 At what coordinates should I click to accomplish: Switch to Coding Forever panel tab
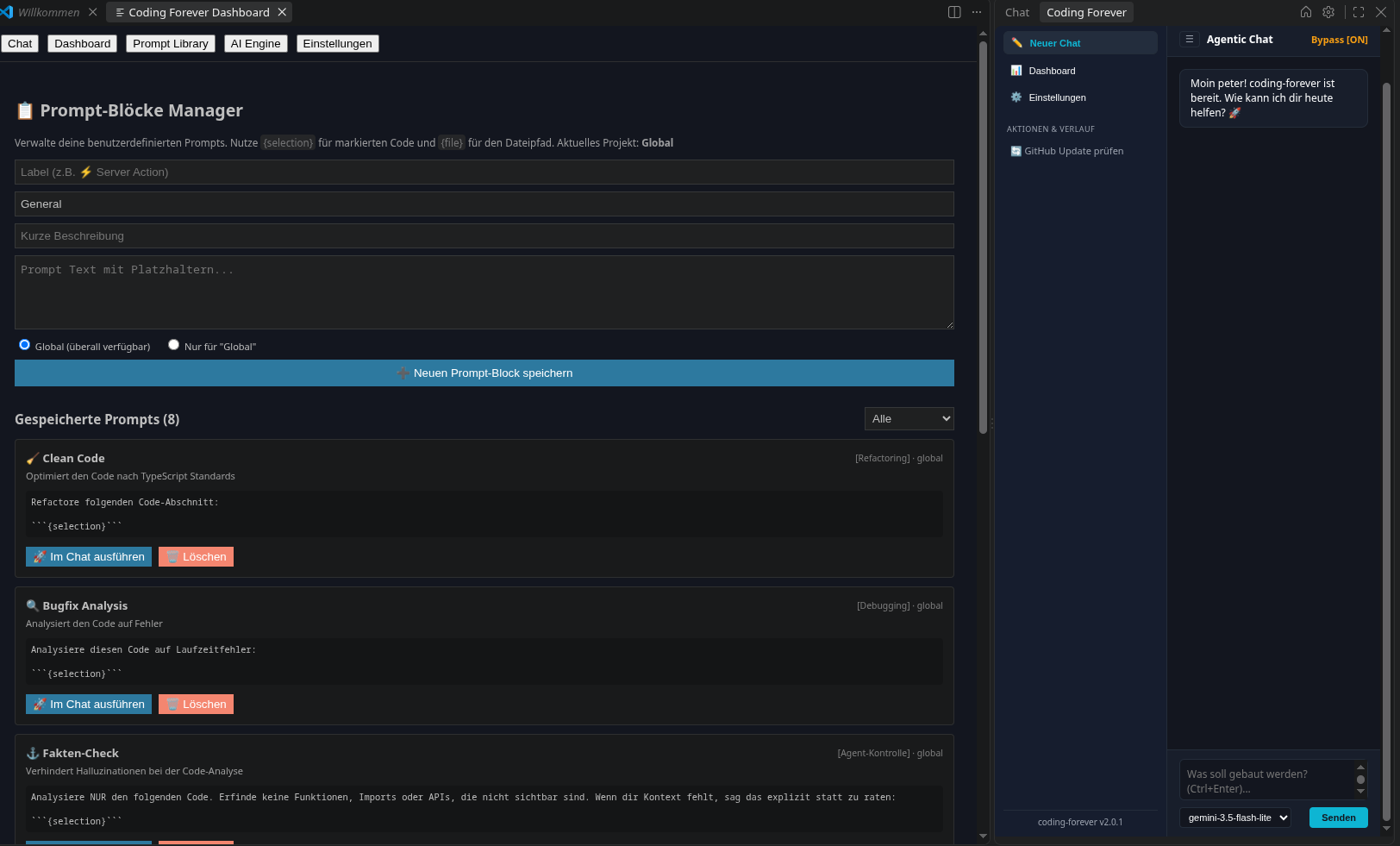click(x=1086, y=12)
